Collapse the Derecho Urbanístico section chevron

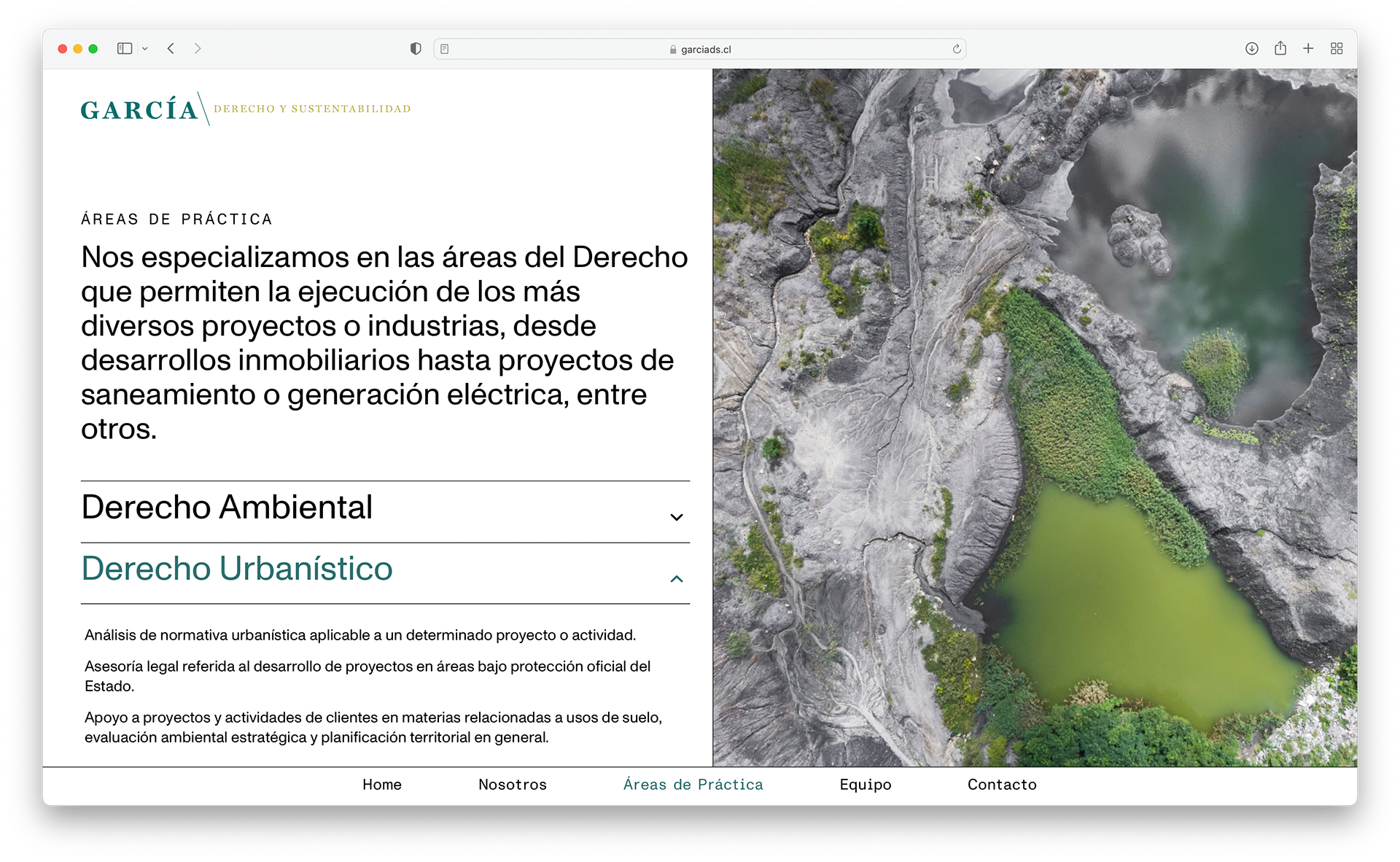click(677, 579)
